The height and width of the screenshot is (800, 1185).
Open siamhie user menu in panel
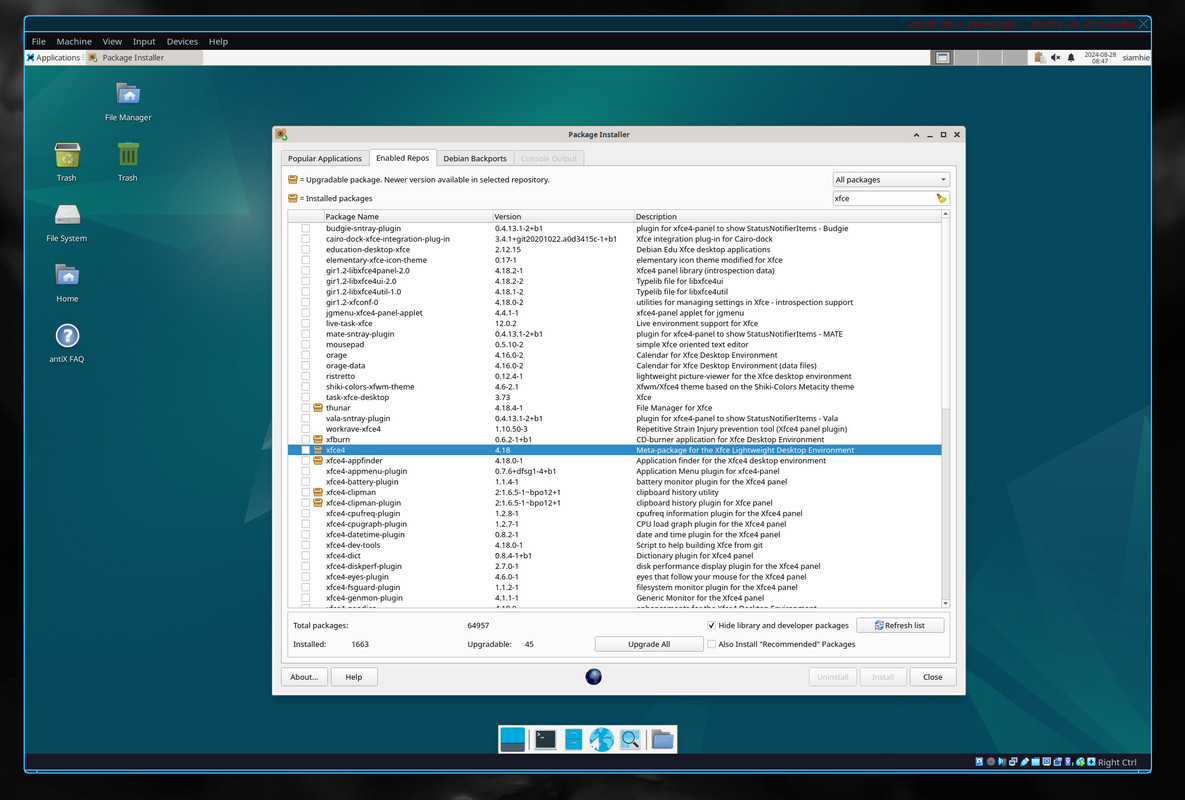pos(1135,57)
